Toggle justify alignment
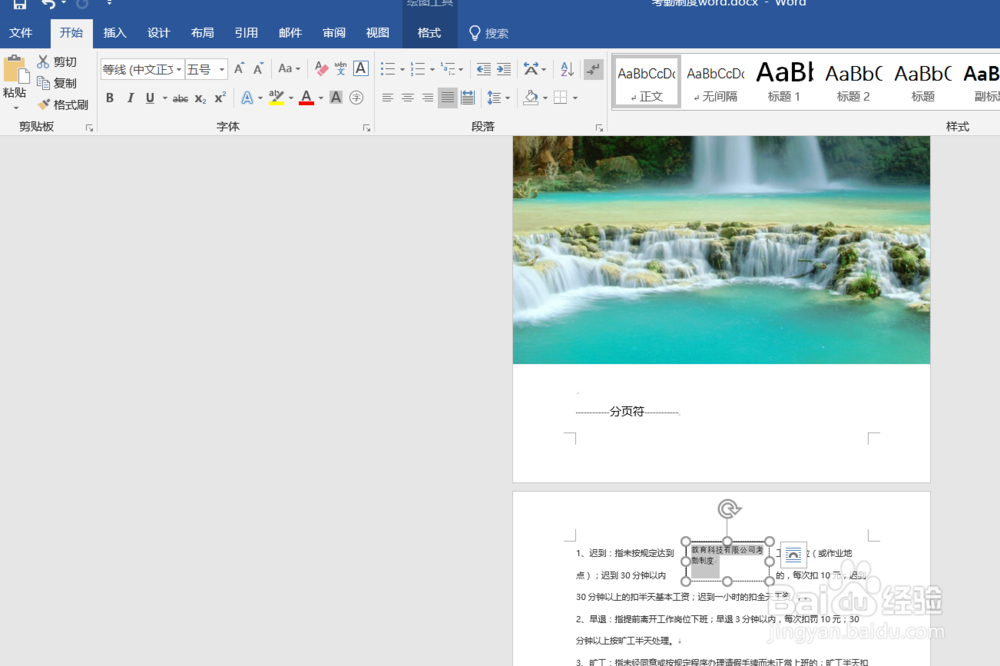Viewport: 1000px width, 666px height. click(448, 98)
